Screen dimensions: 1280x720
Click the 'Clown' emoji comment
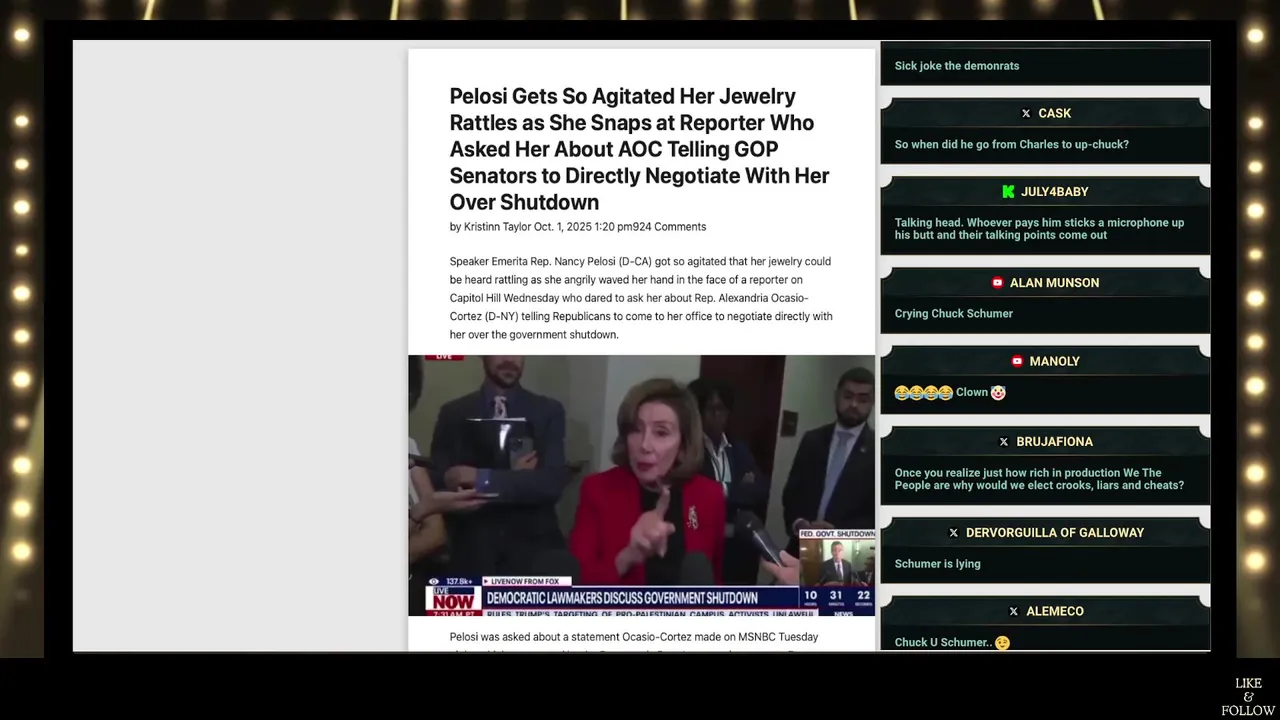point(950,393)
